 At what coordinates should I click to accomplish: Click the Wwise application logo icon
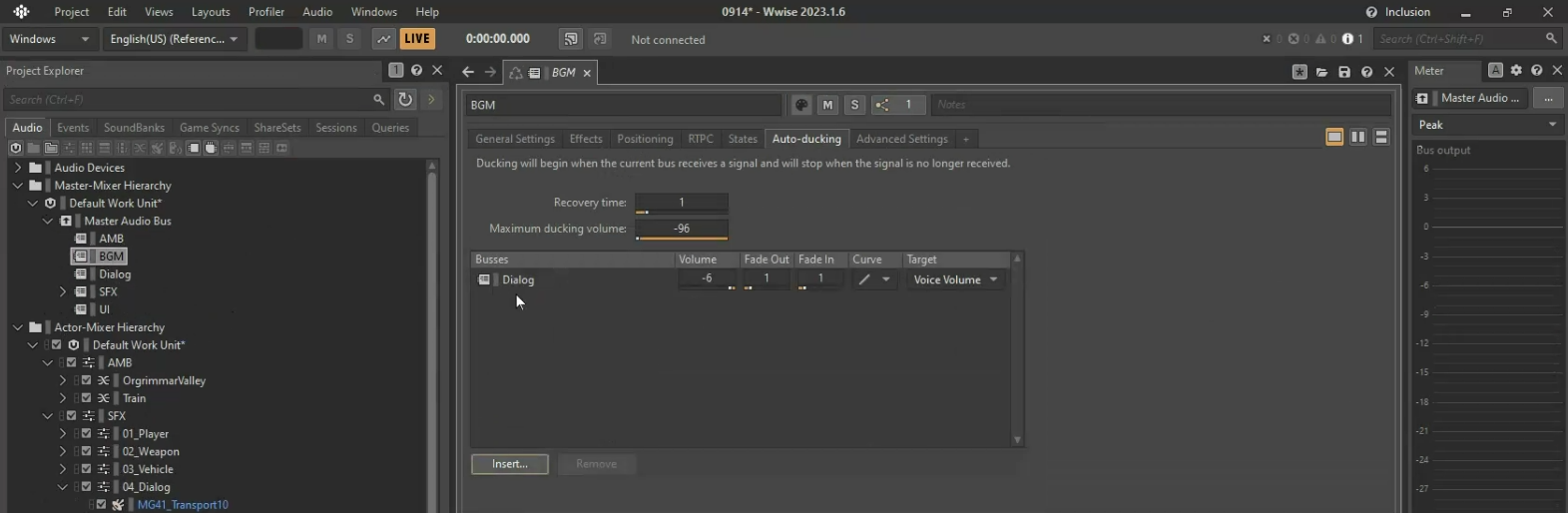(21, 12)
